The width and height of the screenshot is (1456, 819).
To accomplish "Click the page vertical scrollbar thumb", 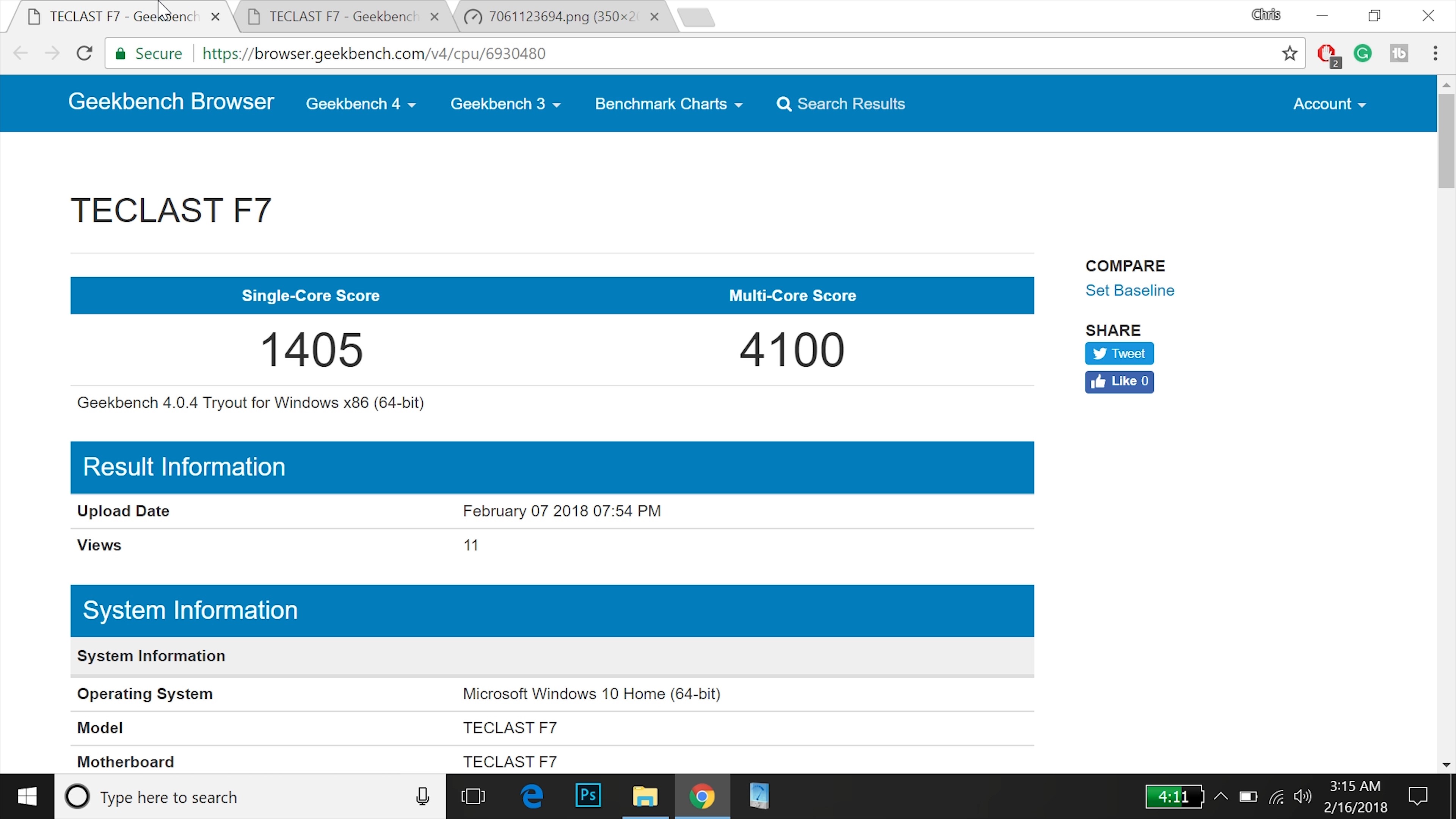I will point(1447,141).
